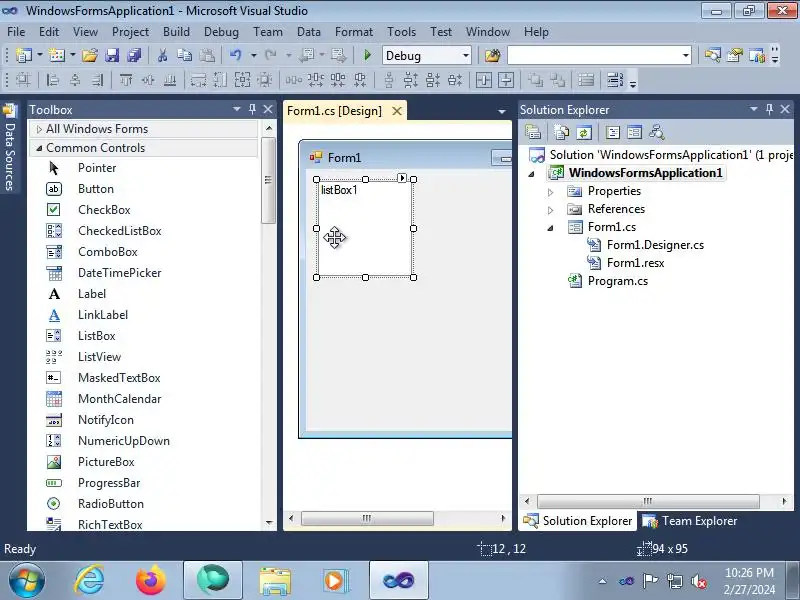Select the CheckedListBox control in Toolbox

tap(119, 231)
